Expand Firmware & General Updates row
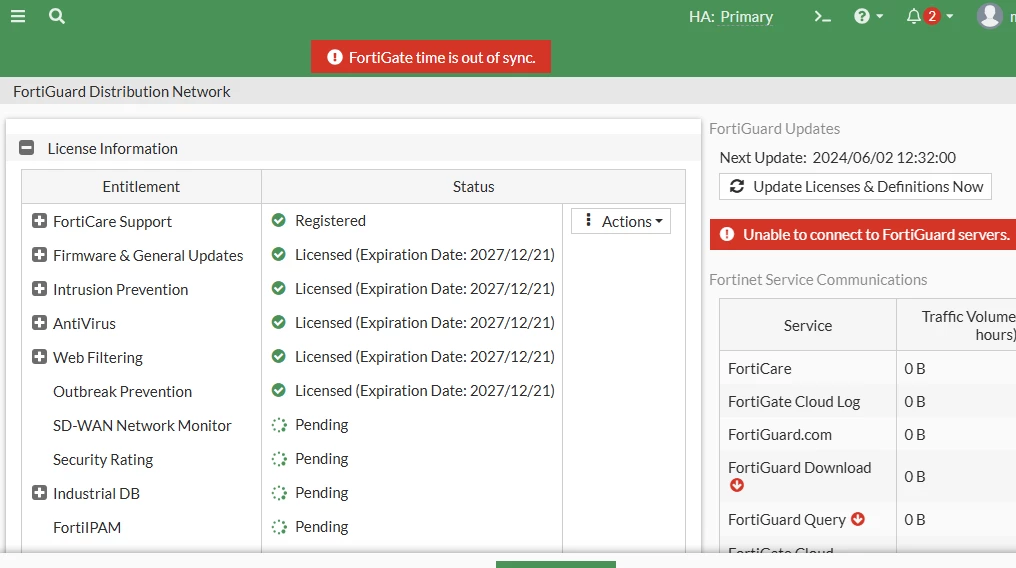Viewport: 1016px width, 568px height. (40, 255)
